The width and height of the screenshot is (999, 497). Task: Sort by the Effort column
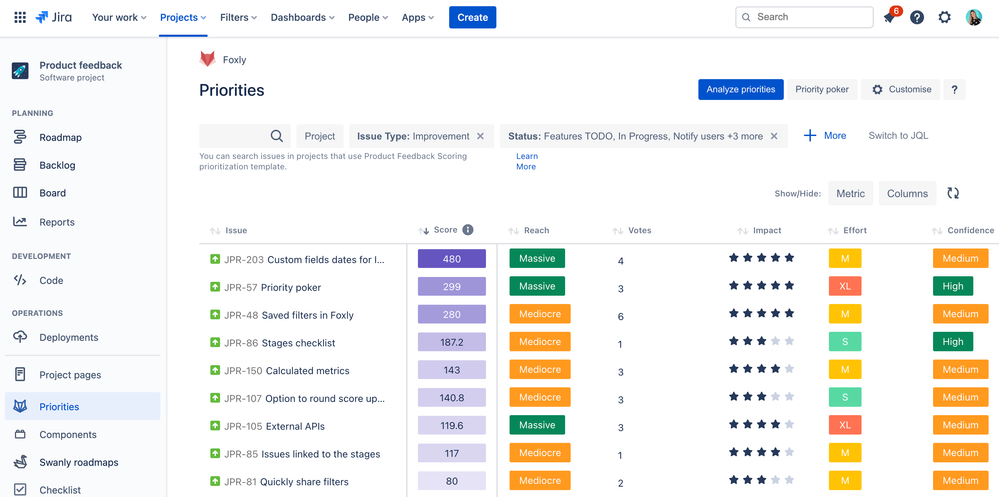point(847,231)
